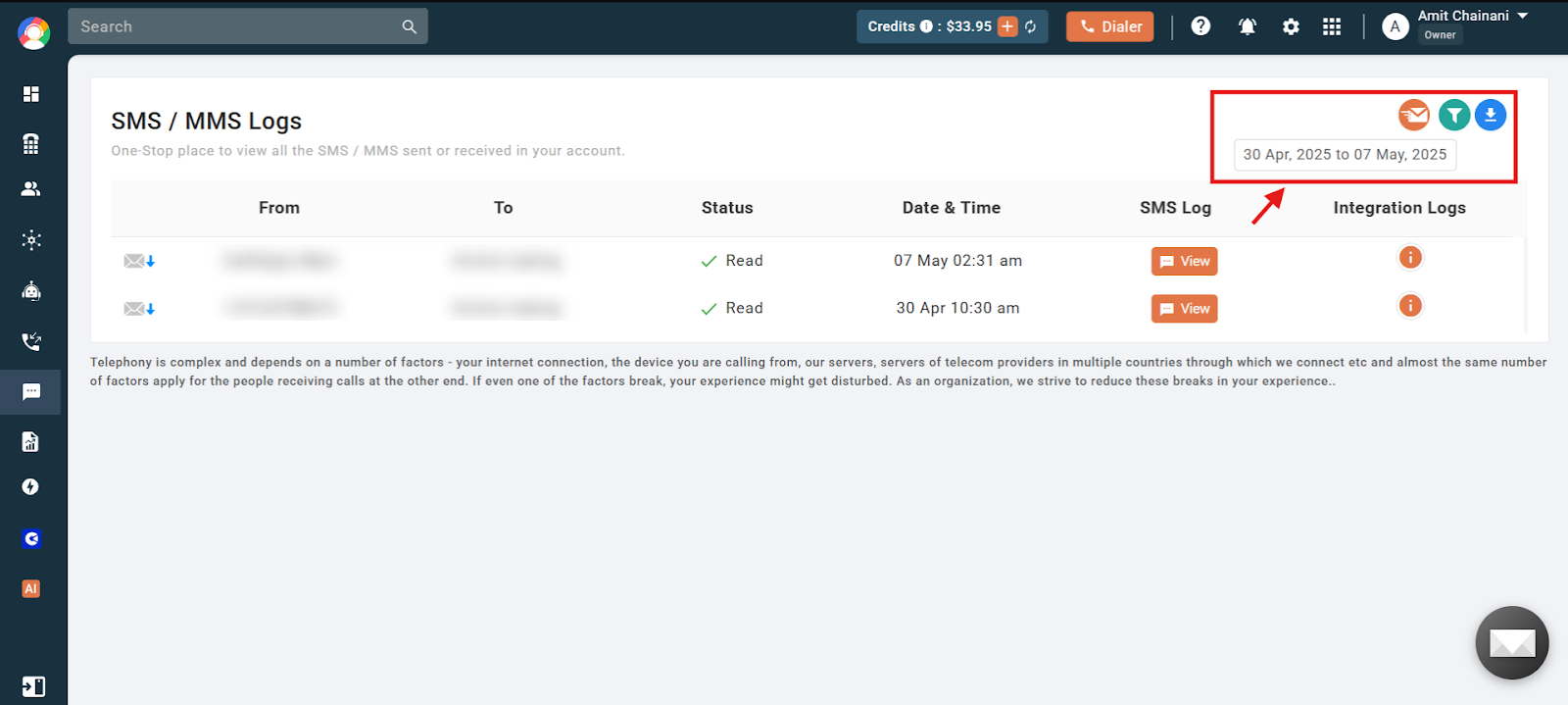Click the search magnifier icon
The width and height of the screenshot is (1568, 705).
[x=410, y=26]
